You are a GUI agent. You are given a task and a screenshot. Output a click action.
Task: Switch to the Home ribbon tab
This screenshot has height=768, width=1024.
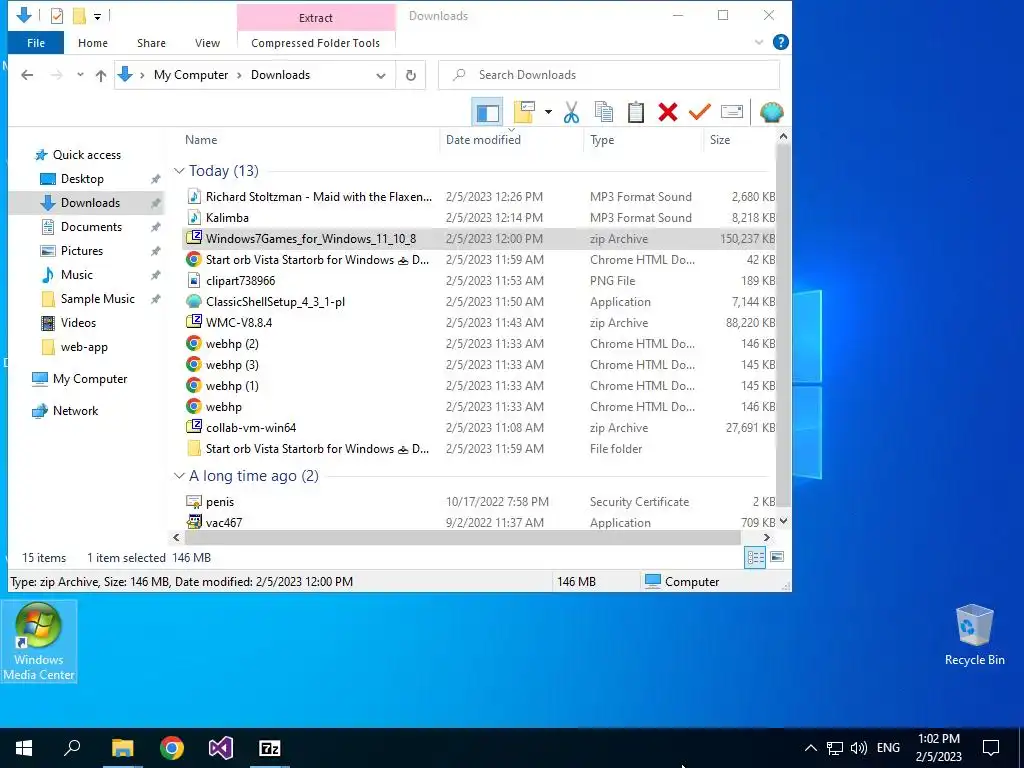tap(93, 43)
